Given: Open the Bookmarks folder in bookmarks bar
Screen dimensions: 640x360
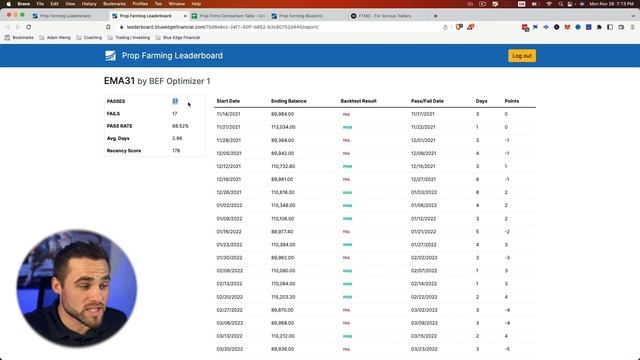Looking at the screenshot, I should coord(19,38).
